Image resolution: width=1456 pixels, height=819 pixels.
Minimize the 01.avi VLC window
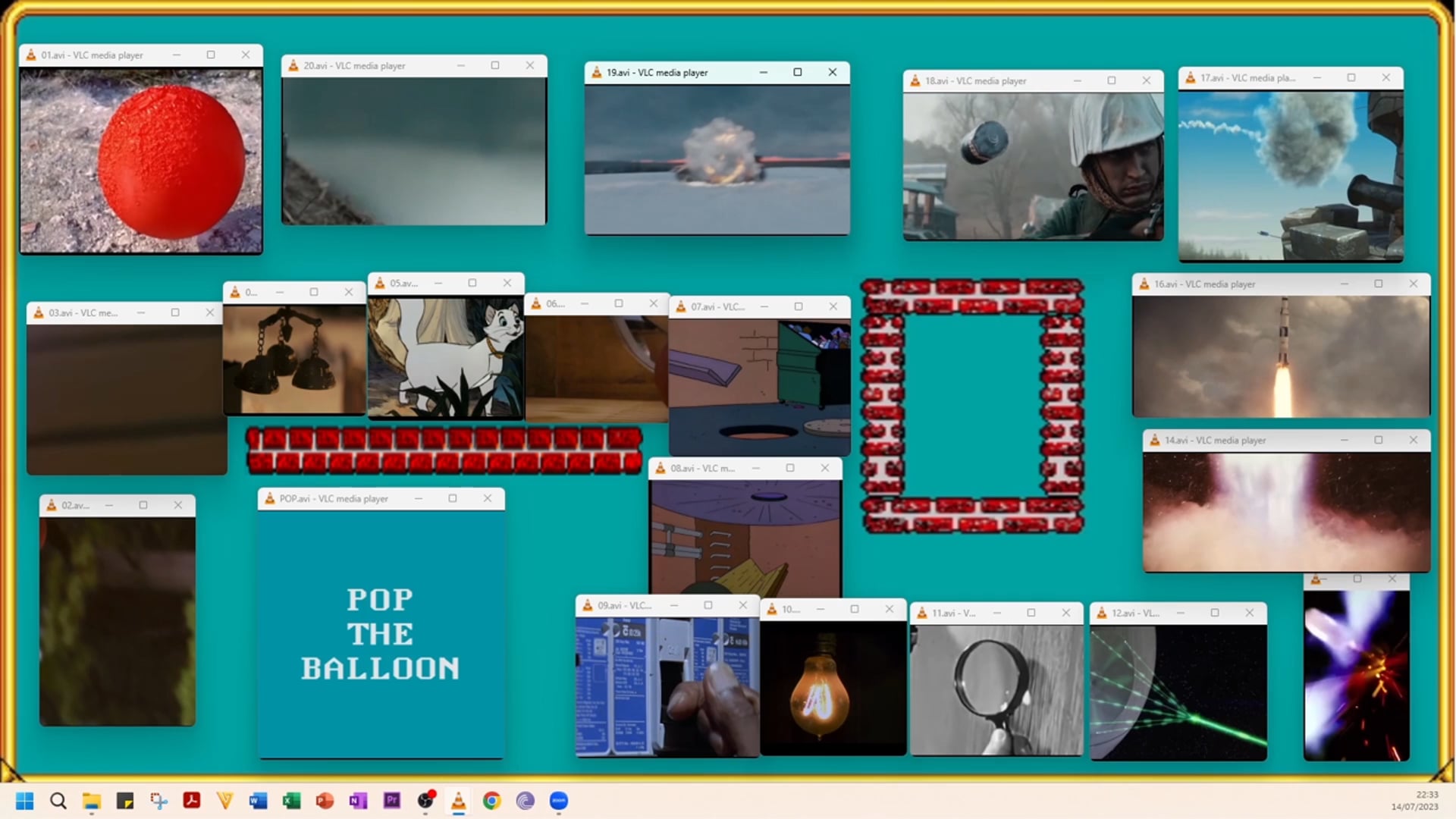click(x=176, y=55)
